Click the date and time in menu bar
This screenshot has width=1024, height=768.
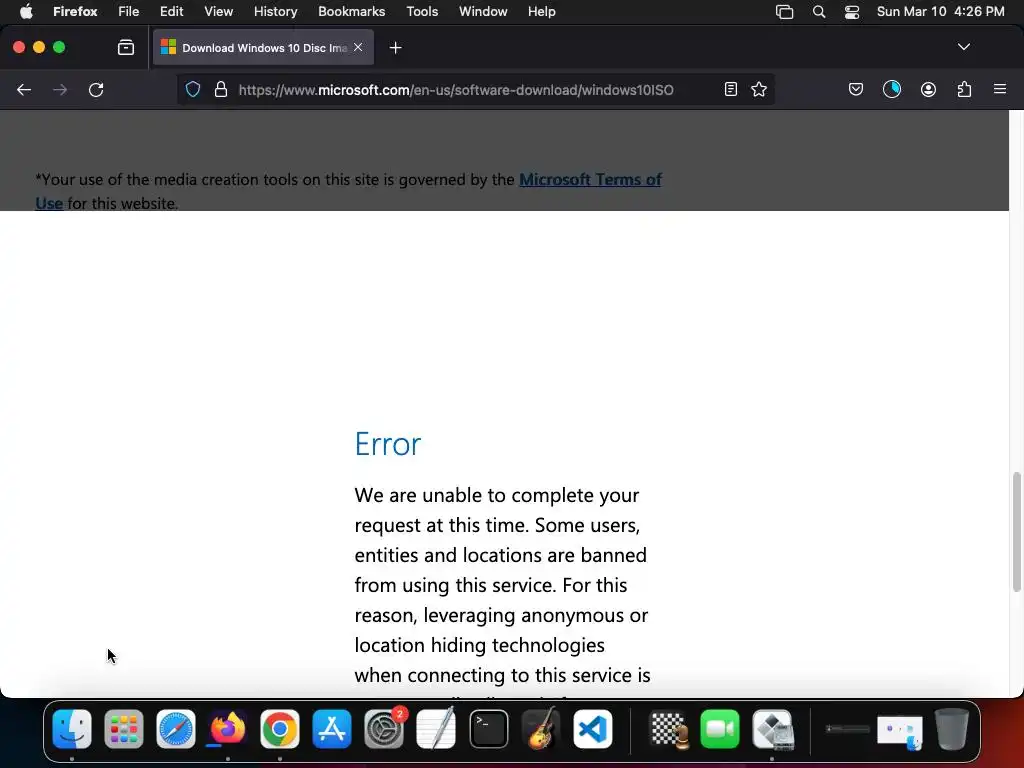pyautogui.click(x=940, y=12)
